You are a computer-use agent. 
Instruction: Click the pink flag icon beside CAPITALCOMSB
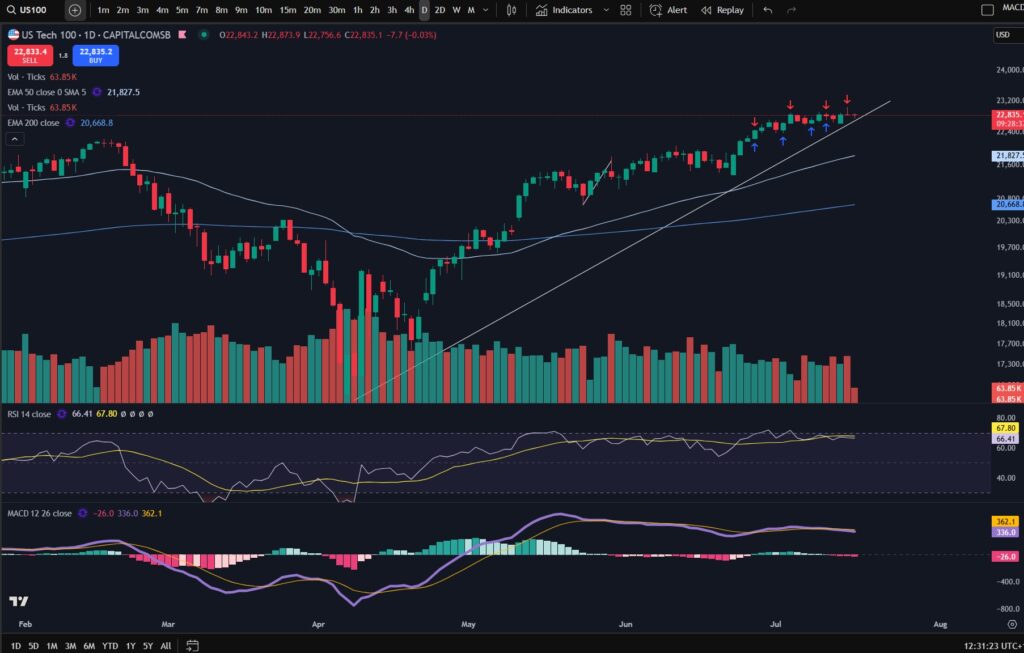click(182, 35)
